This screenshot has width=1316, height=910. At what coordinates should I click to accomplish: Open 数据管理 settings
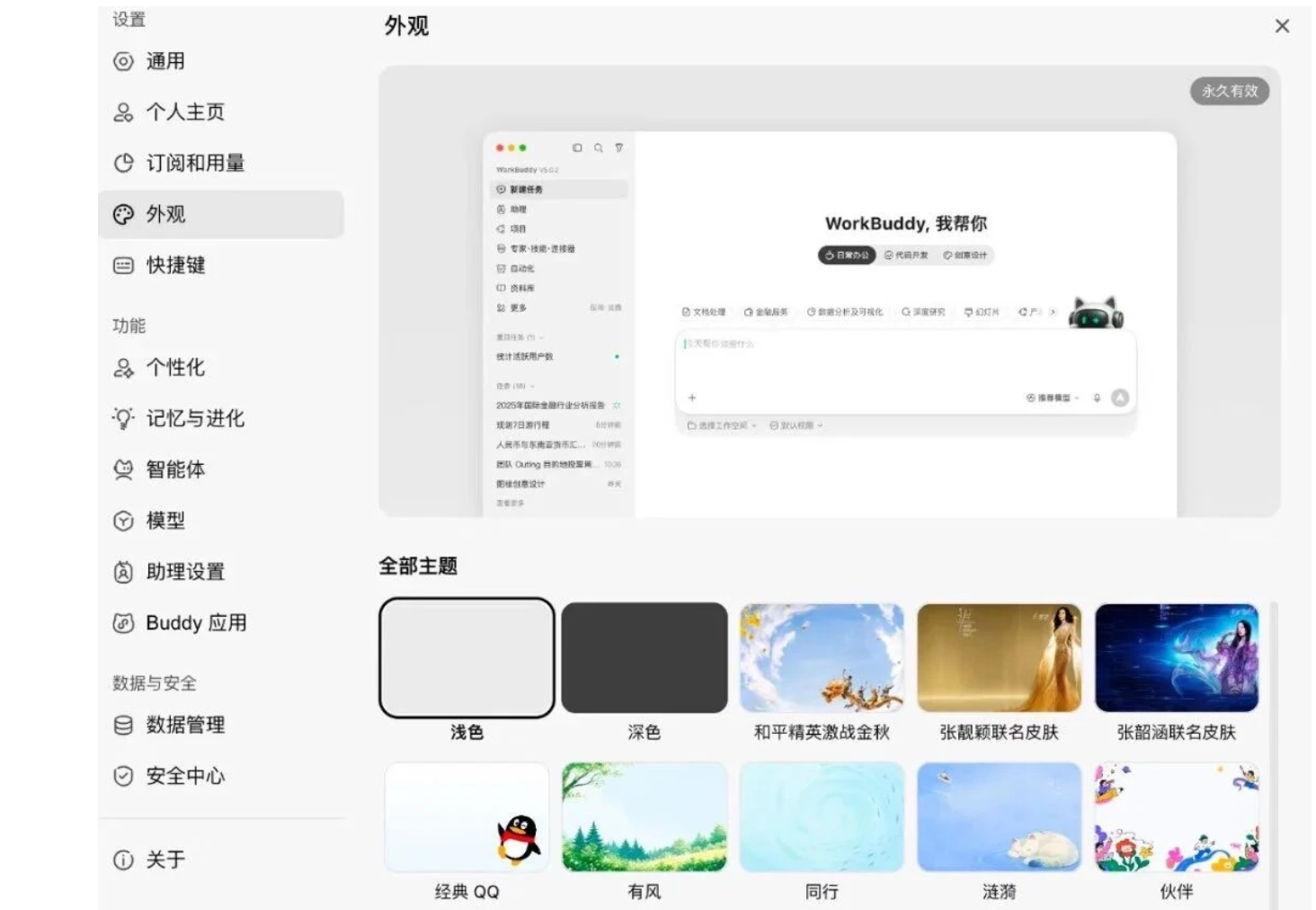coord(221,725)
